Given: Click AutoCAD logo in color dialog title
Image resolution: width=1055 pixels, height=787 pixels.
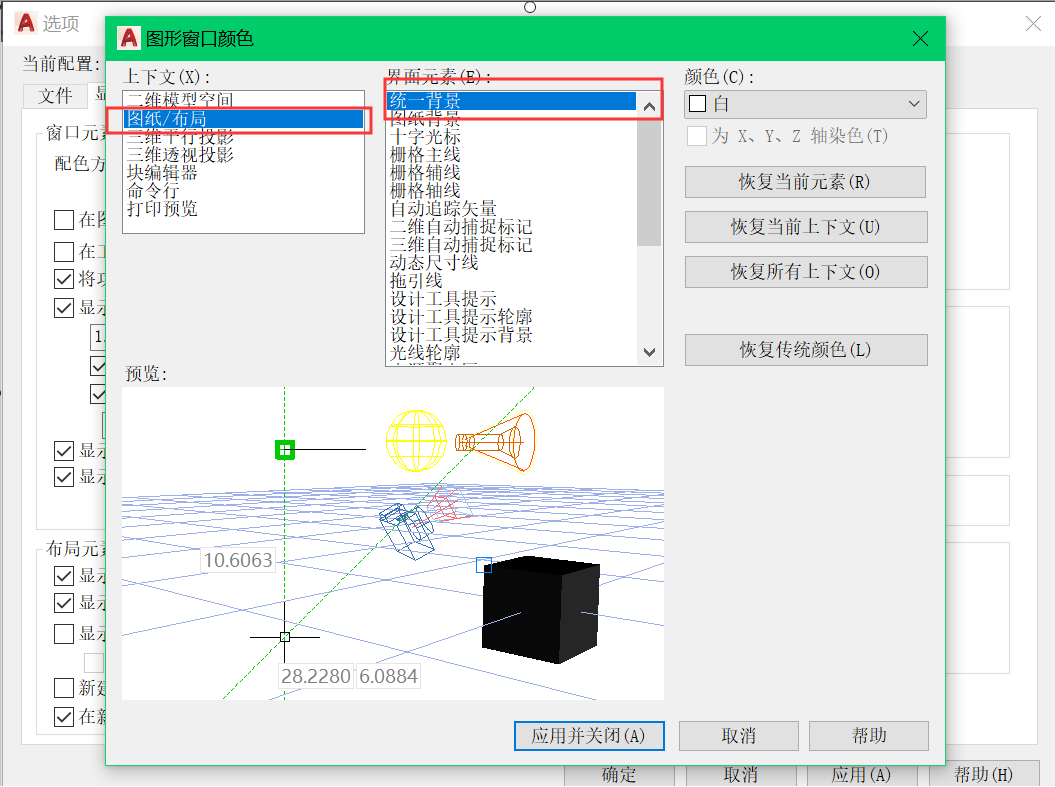Looking at the screenshot, I should point(129,38).
